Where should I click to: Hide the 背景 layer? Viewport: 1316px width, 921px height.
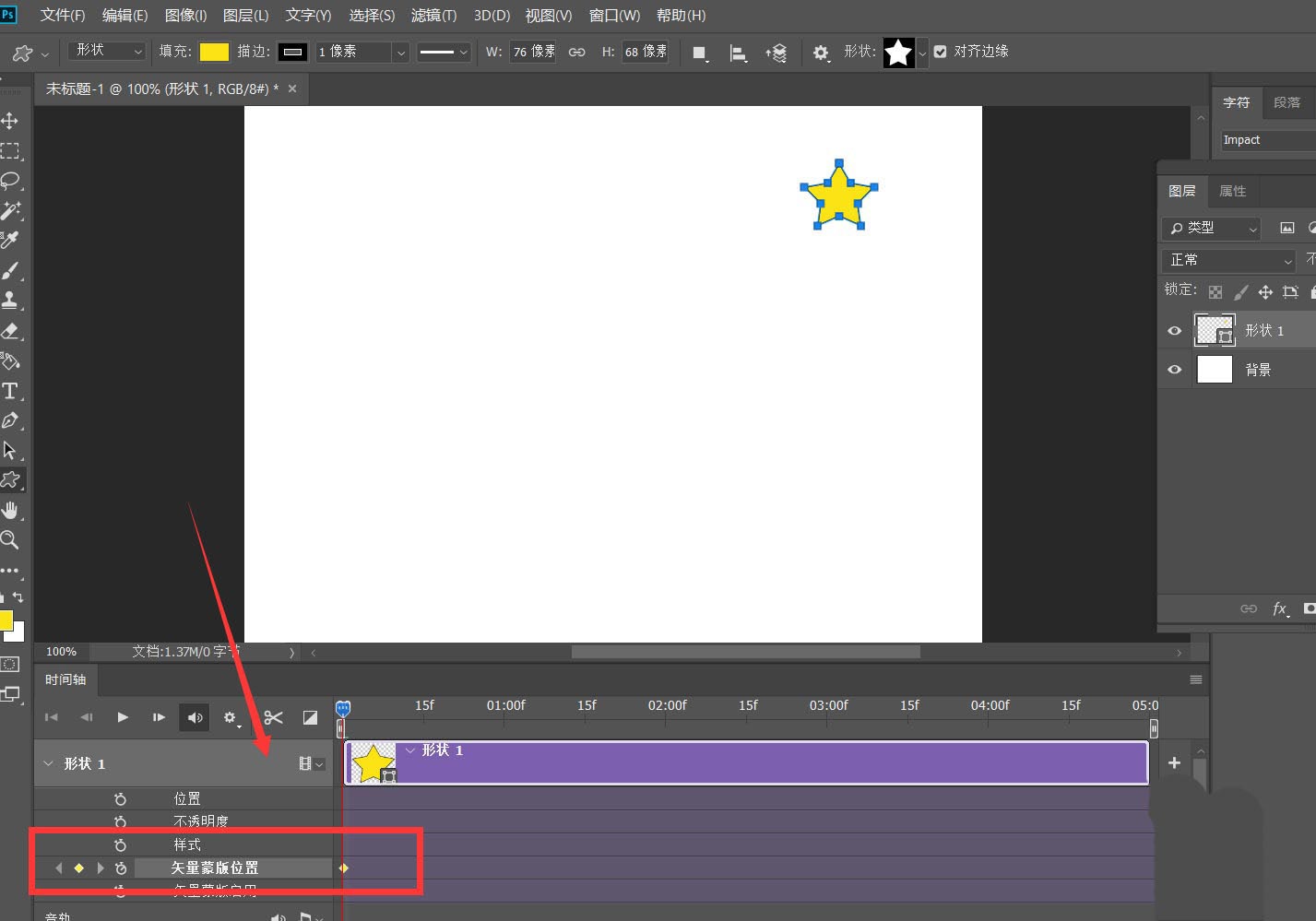(x=1174, y=370)
